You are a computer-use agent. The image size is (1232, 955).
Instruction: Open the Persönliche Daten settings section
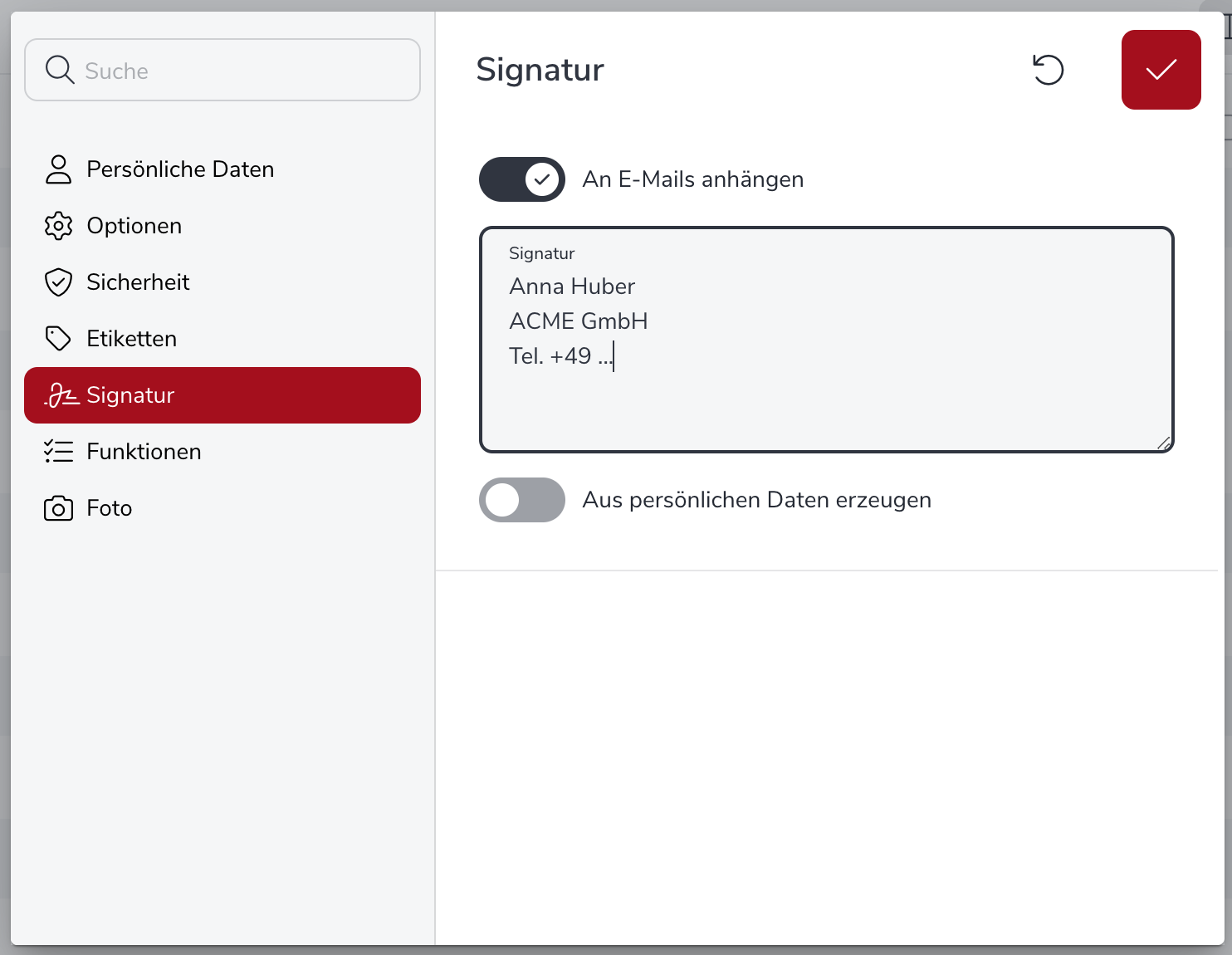tap(180, 169)
